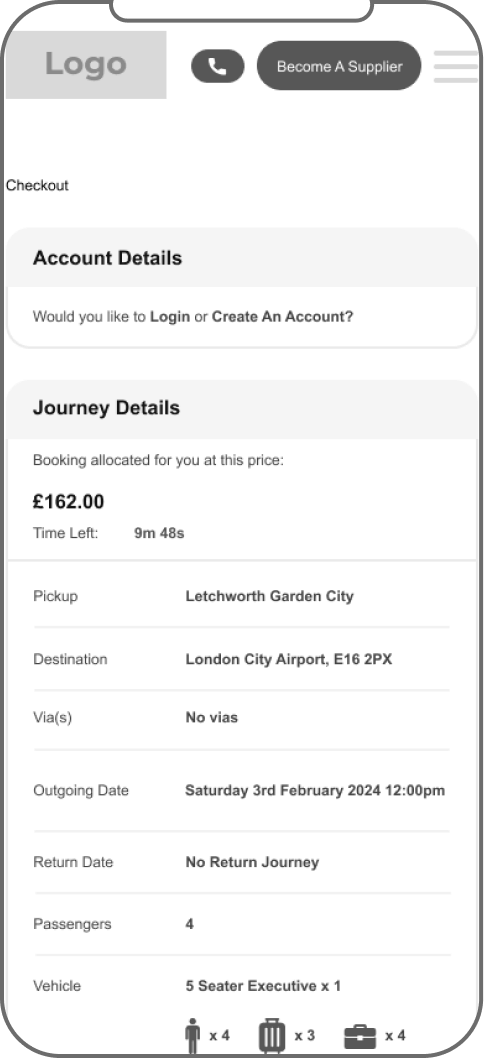Click the phone call icon button
The width and height of the screenshot is (484, 1058).
click(217, 66)
